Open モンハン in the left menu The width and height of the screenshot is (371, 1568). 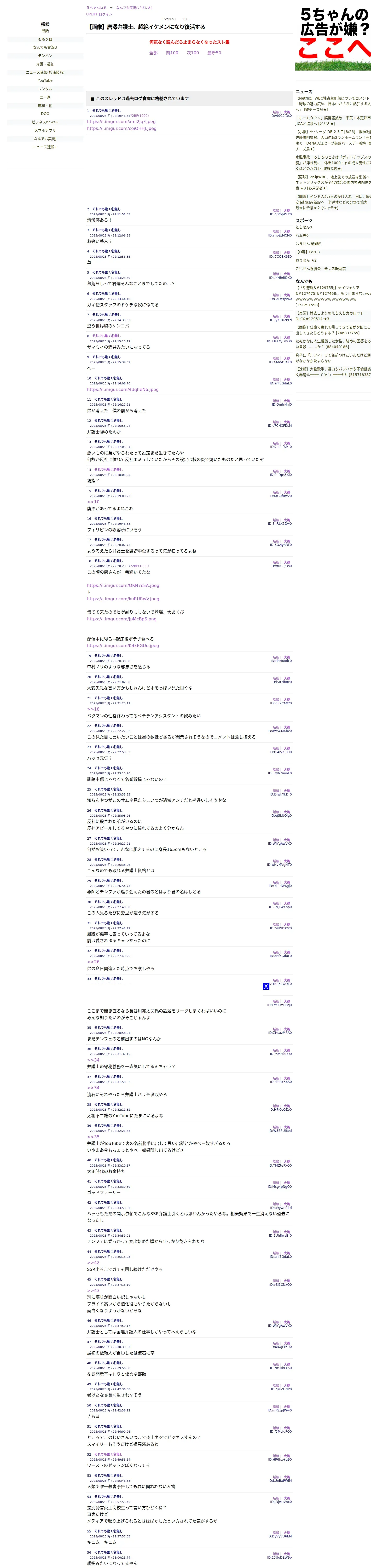click(x=45, y=55)
